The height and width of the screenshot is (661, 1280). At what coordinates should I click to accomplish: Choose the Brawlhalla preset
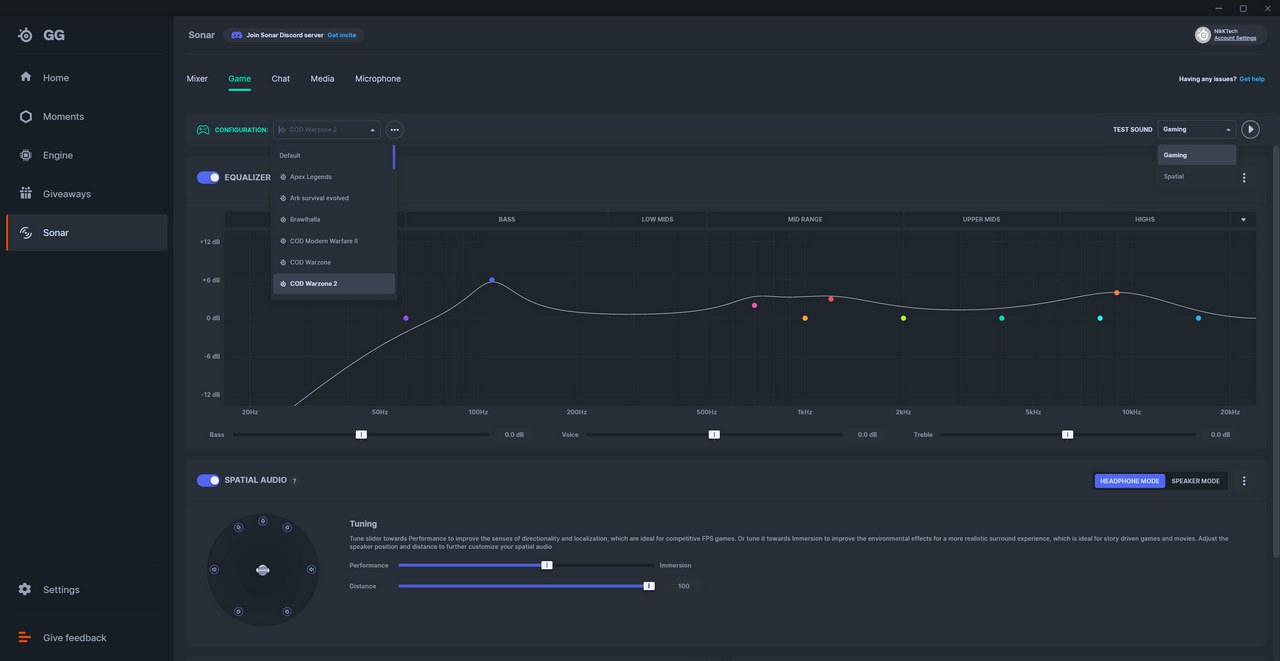coord(333,219)
